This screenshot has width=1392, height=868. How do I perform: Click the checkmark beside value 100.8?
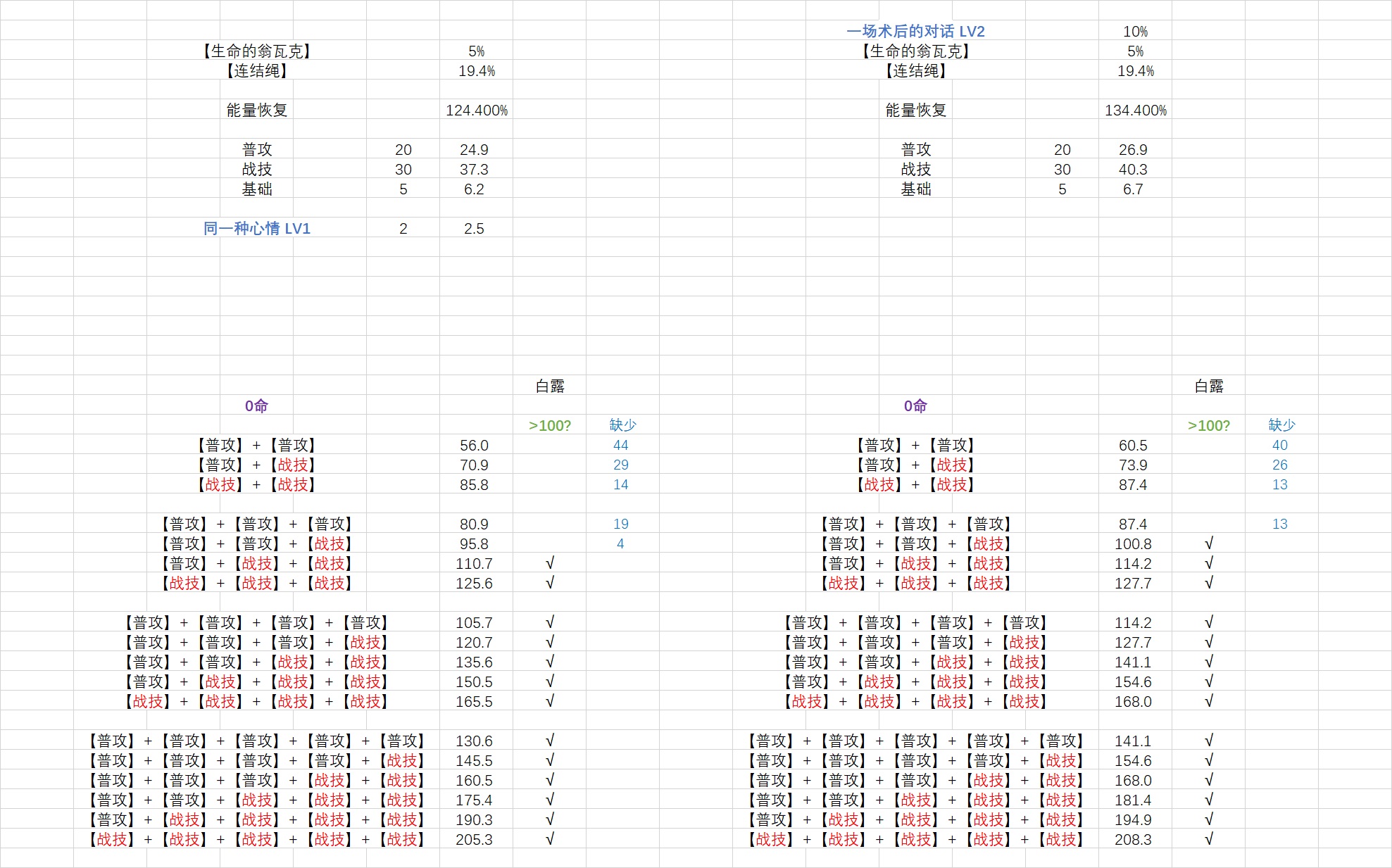[1208, 543]
